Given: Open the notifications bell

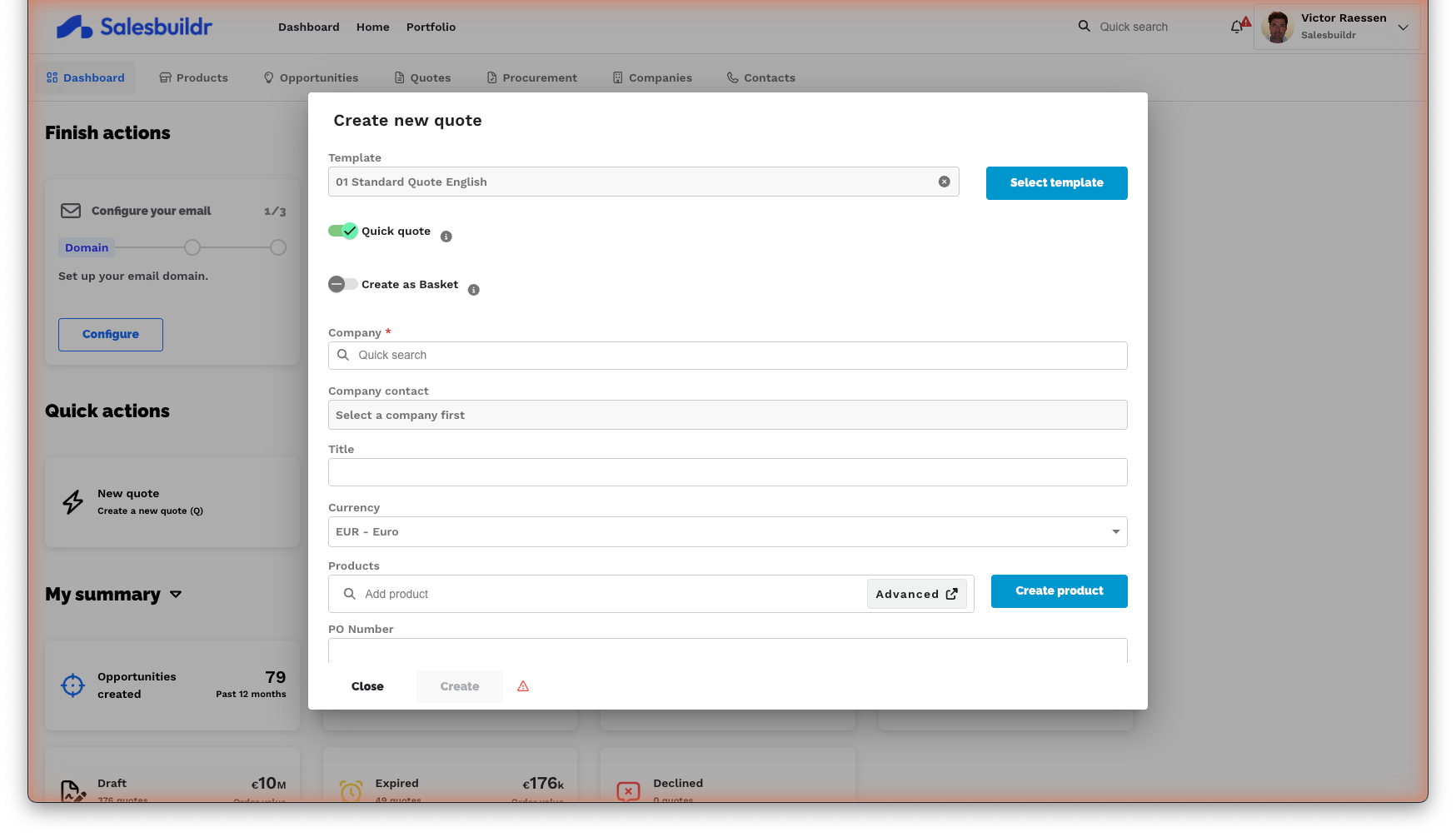Looking at the screenshot, I should [x=1237, y=27].
